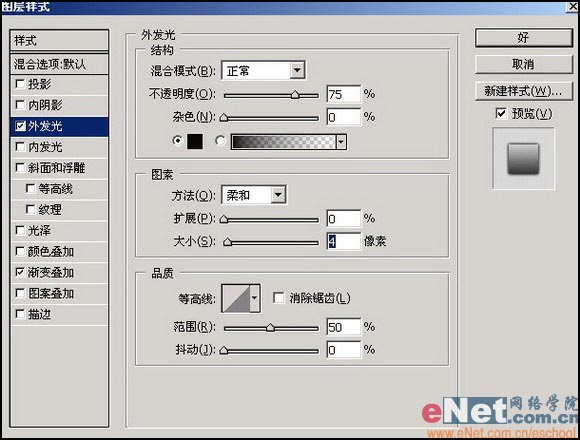
Task: Open the contour picker dropdown arrow
Action: (255, 298)
